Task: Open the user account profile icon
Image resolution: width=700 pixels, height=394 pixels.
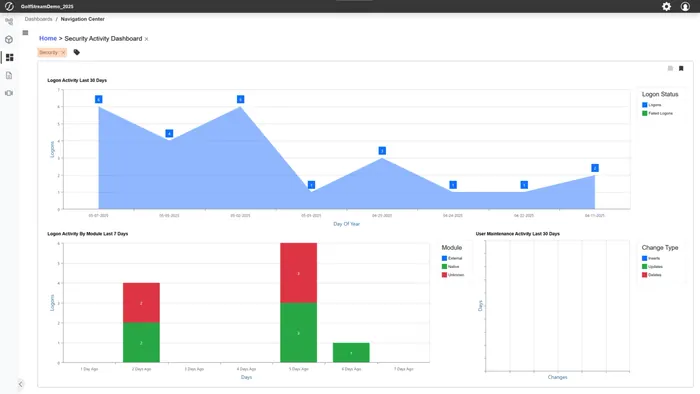Action: pos(685,6)
